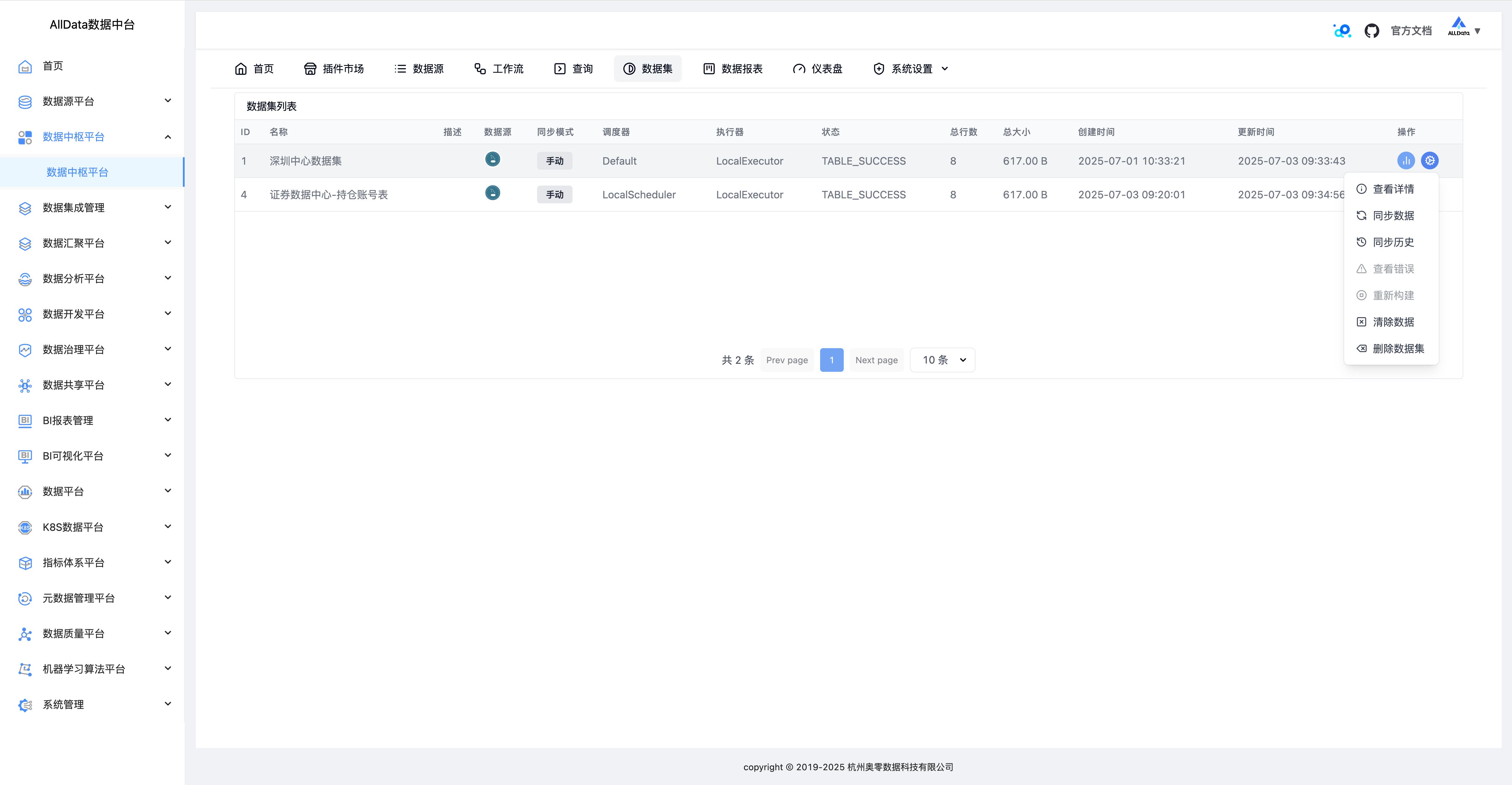
Task: Click the 数据开发平台 four-circles icon
Action: (x=25, y=315)
